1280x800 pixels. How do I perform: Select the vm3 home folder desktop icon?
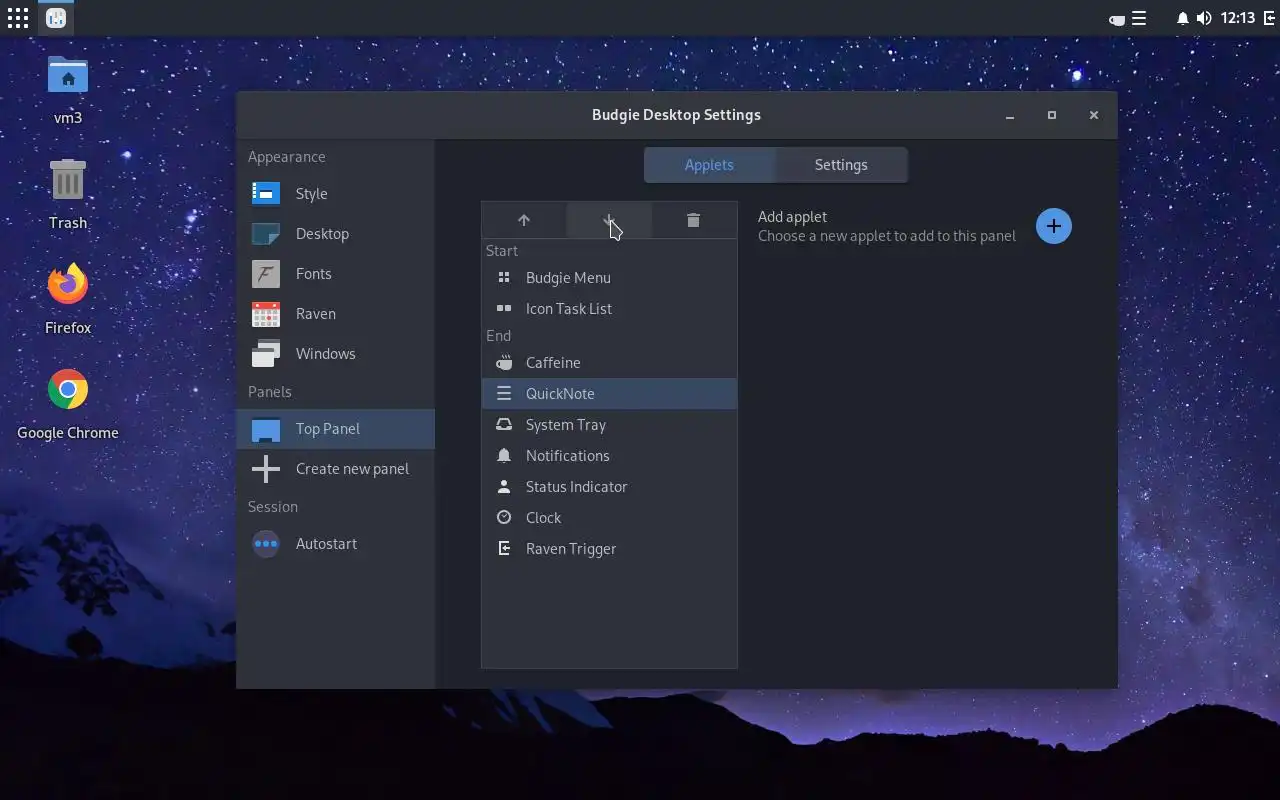tap(68, 90)
